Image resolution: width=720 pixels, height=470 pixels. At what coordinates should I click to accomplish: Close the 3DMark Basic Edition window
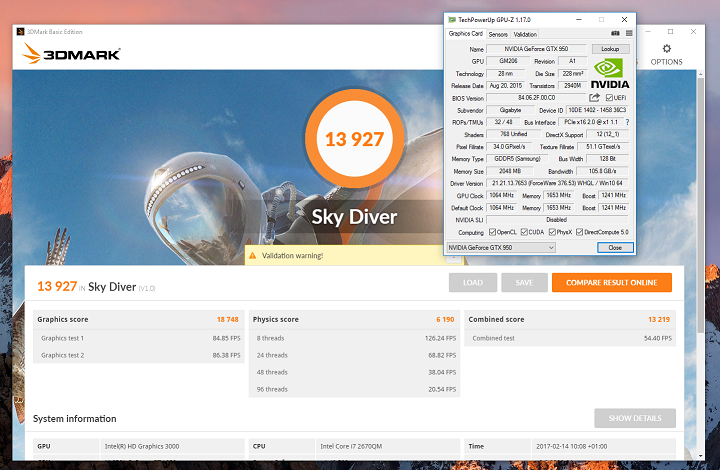693,32
